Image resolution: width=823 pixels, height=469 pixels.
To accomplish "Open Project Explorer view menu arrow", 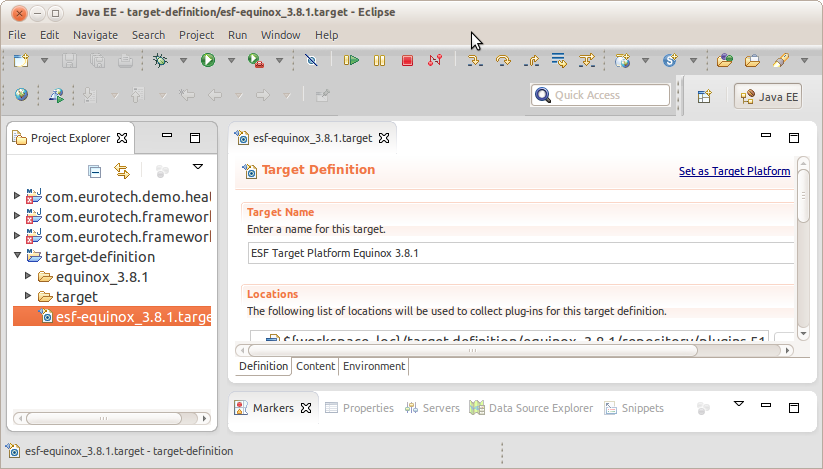I will [x=198, y=167].
